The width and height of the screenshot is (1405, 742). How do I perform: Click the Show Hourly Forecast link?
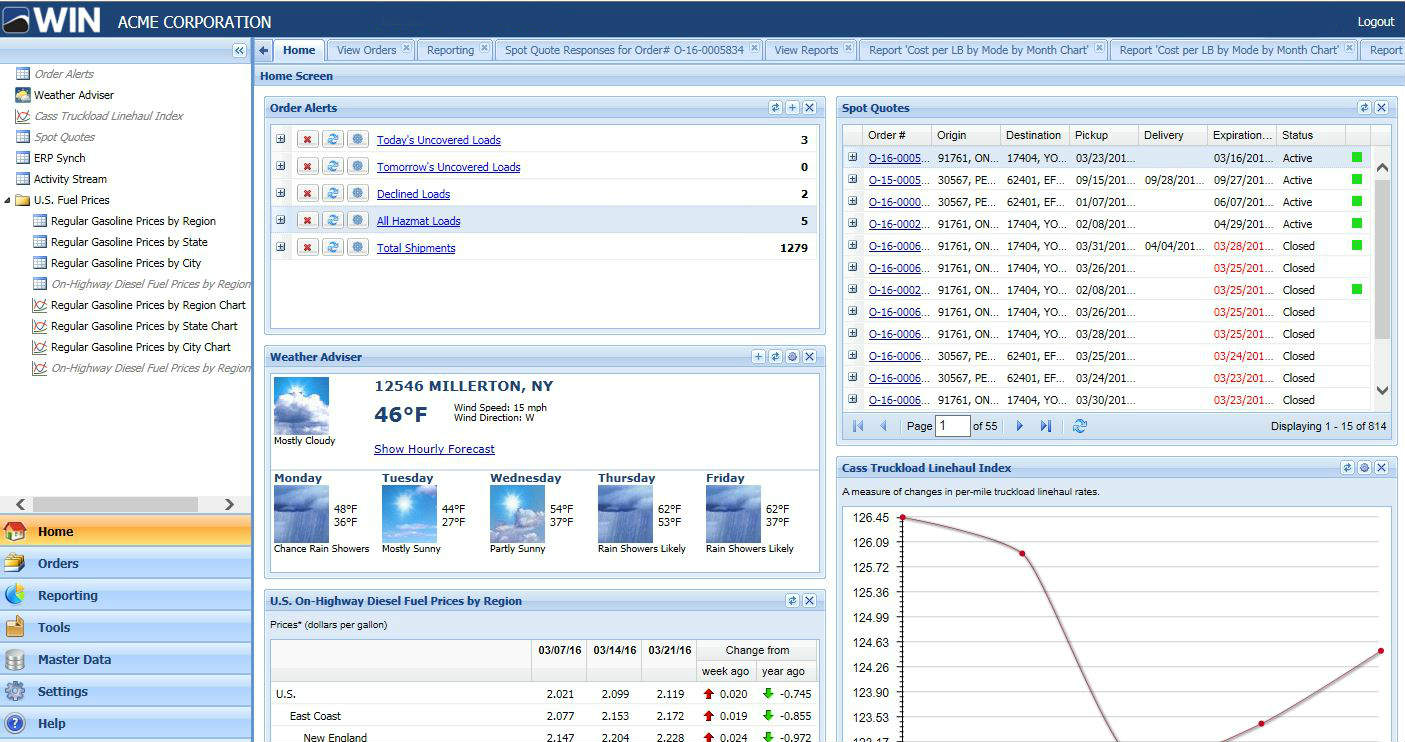434,449
